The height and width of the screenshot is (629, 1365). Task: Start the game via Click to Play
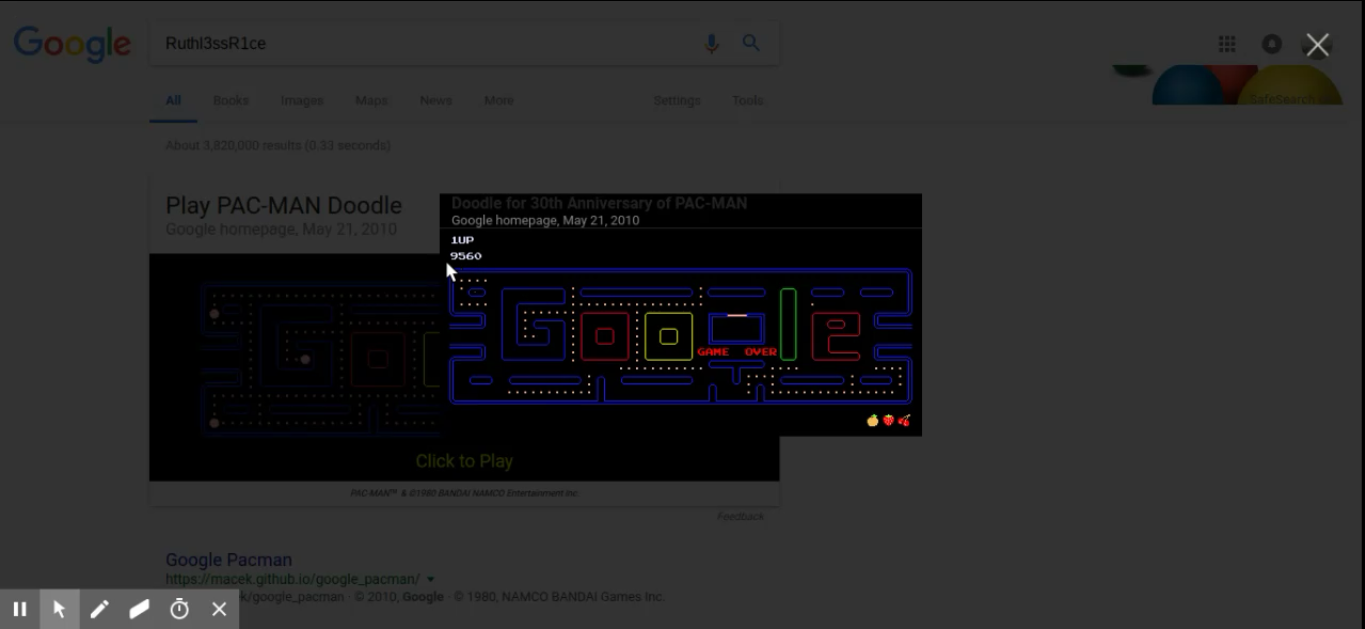(464, 461)
